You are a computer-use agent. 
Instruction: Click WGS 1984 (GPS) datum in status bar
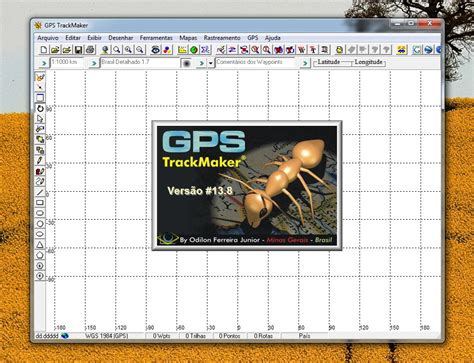coord(107,336)
